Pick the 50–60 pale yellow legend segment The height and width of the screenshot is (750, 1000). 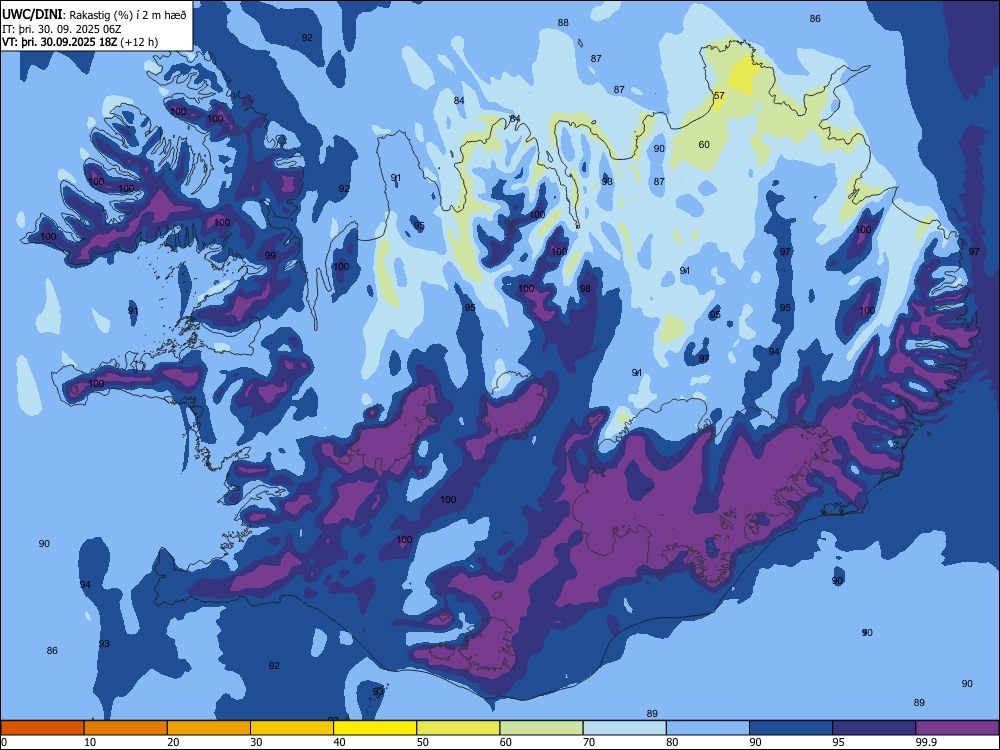[458, 728]
